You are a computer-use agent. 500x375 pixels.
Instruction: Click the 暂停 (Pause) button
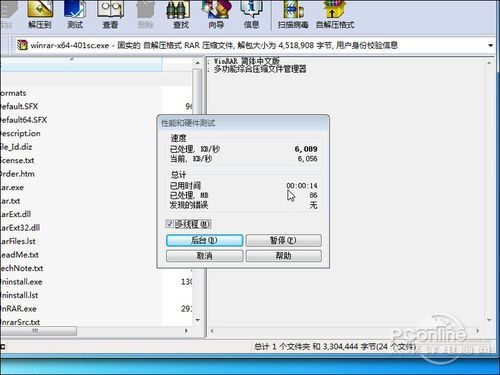coord(283,240)
